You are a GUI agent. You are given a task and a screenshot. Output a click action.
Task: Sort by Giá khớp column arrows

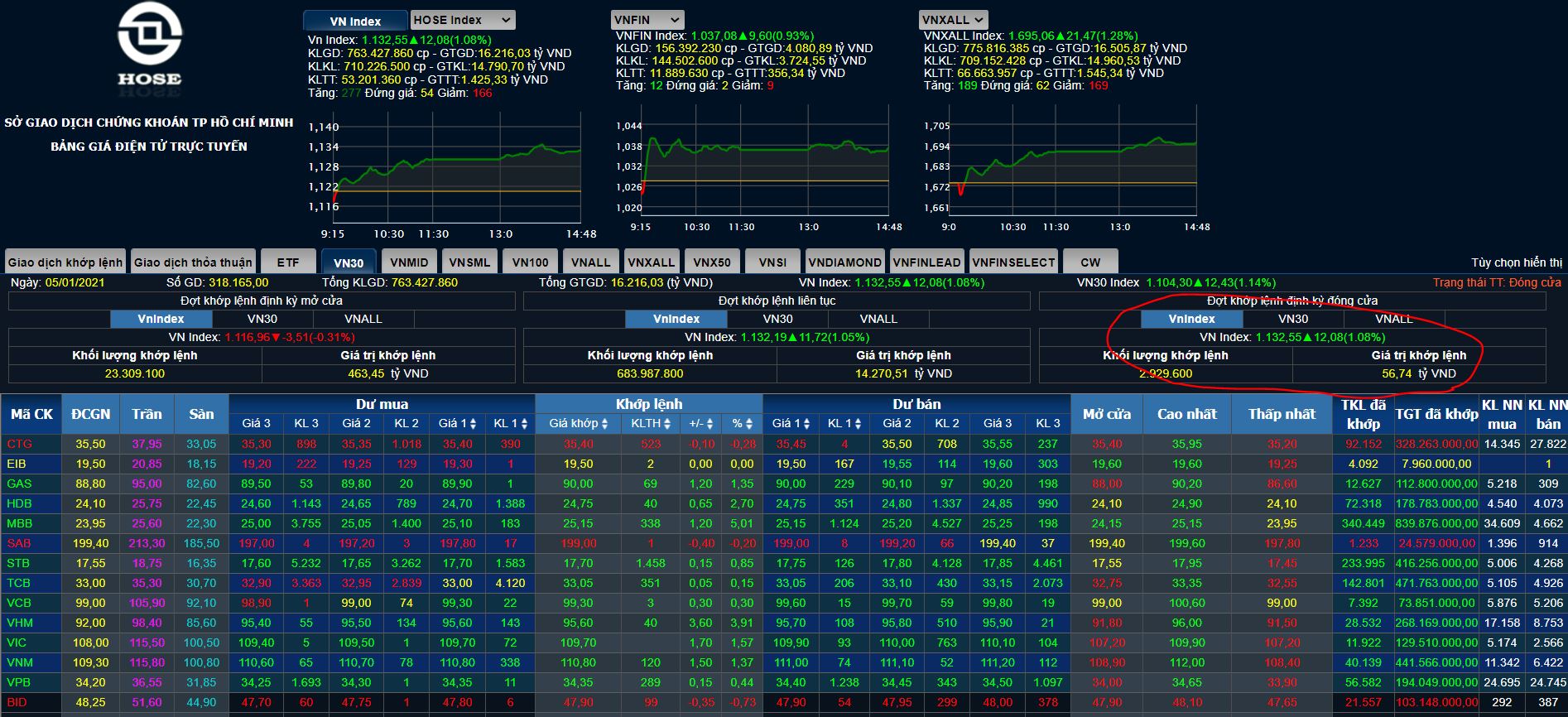pos(604,424)
